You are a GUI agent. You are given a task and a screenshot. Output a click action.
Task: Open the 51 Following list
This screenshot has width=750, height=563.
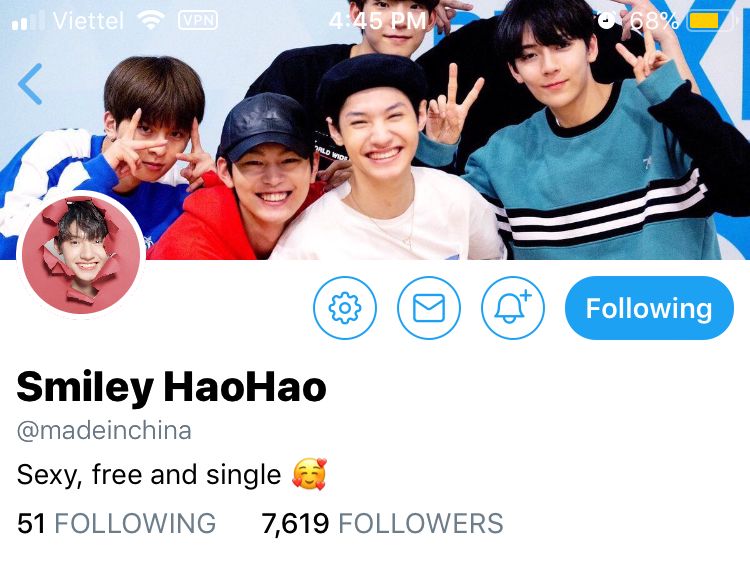pyautogui.click(x=116, y=523)
